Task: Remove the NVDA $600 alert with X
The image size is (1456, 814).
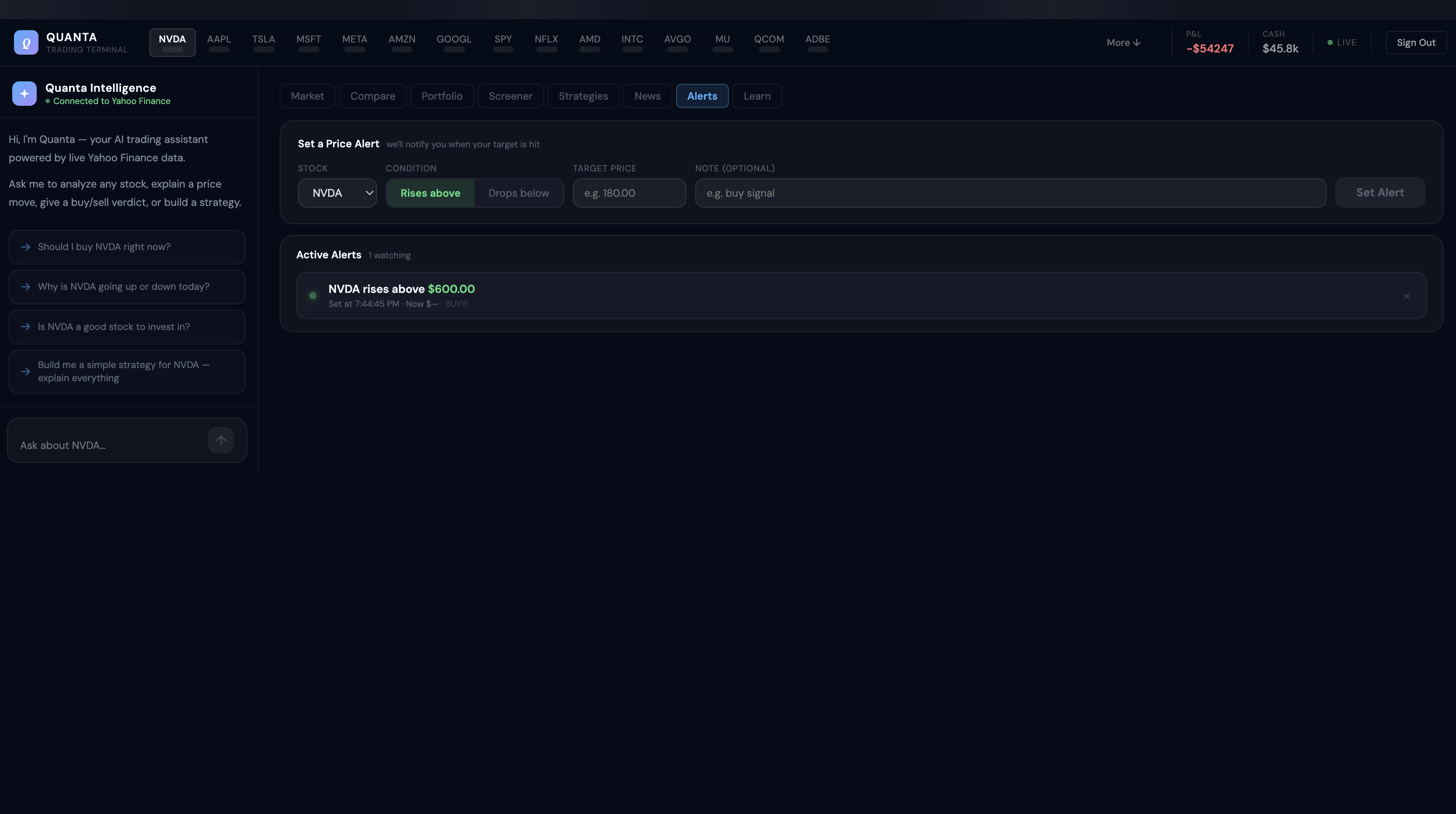Action: coord(1406,296)
